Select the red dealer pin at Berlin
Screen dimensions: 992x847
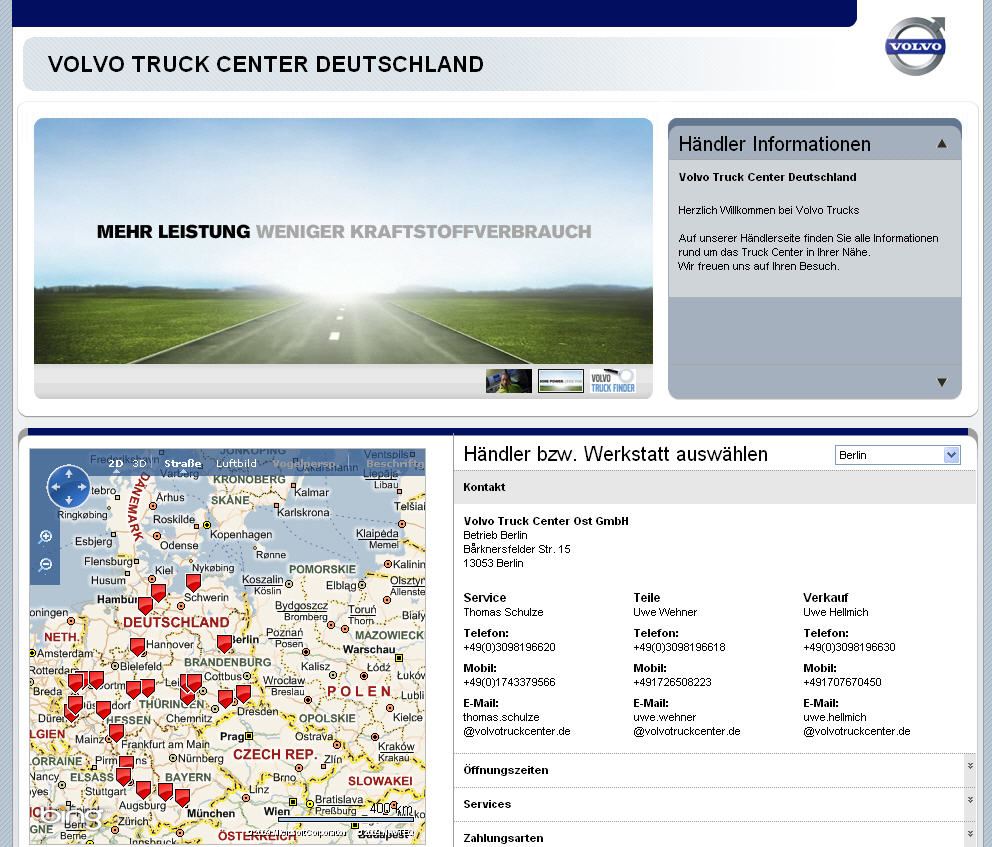(224, 643)
